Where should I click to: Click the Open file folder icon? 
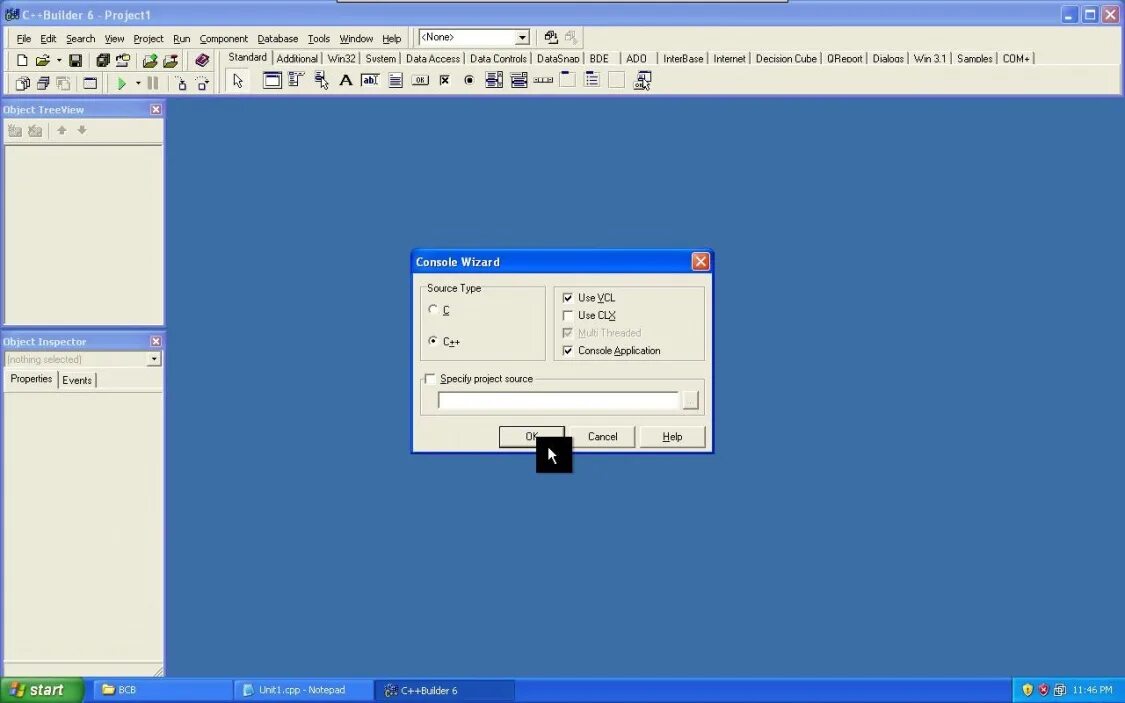(x=42, y=60)
